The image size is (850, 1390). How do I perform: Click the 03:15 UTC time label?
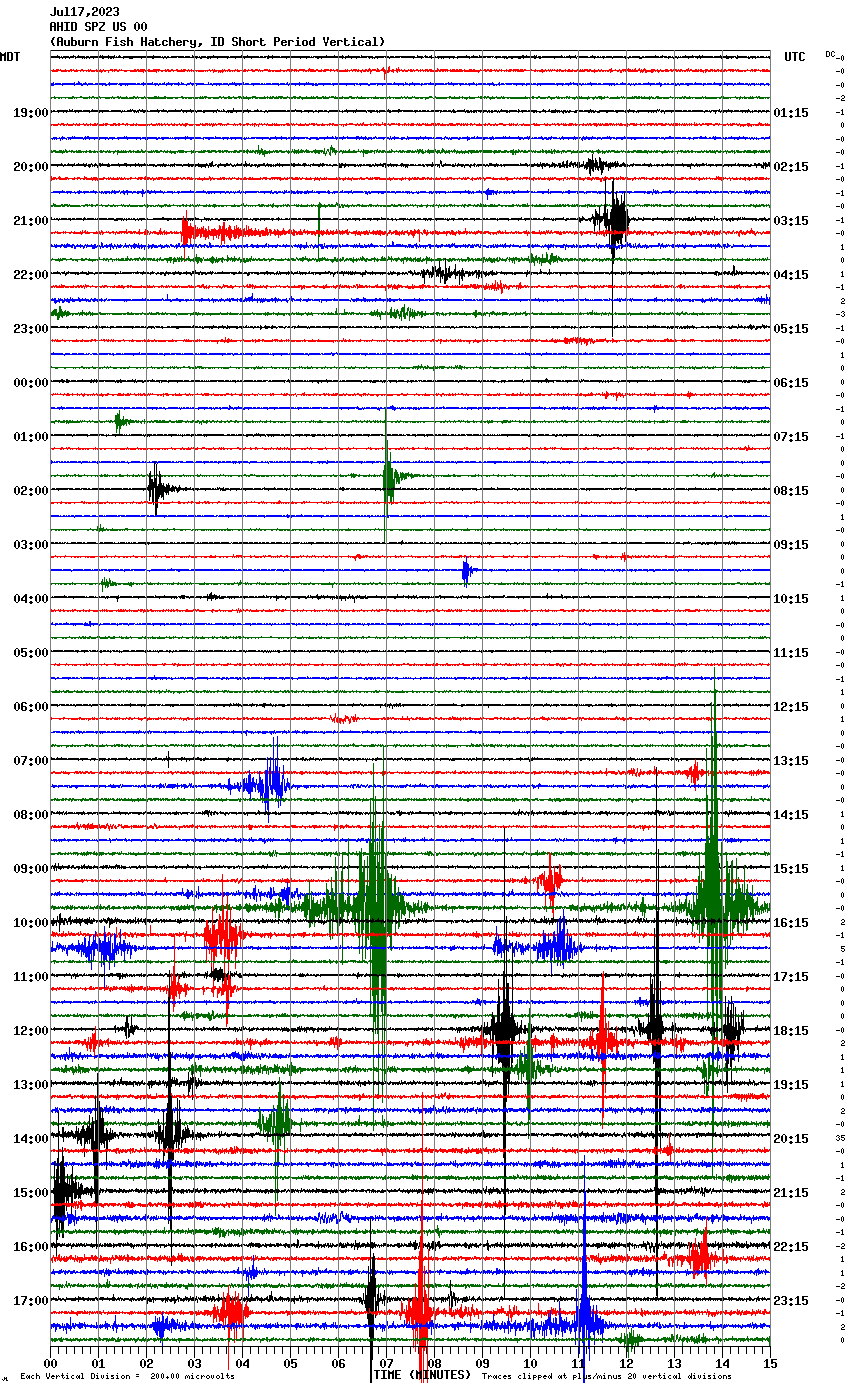[x=791, y=221]
